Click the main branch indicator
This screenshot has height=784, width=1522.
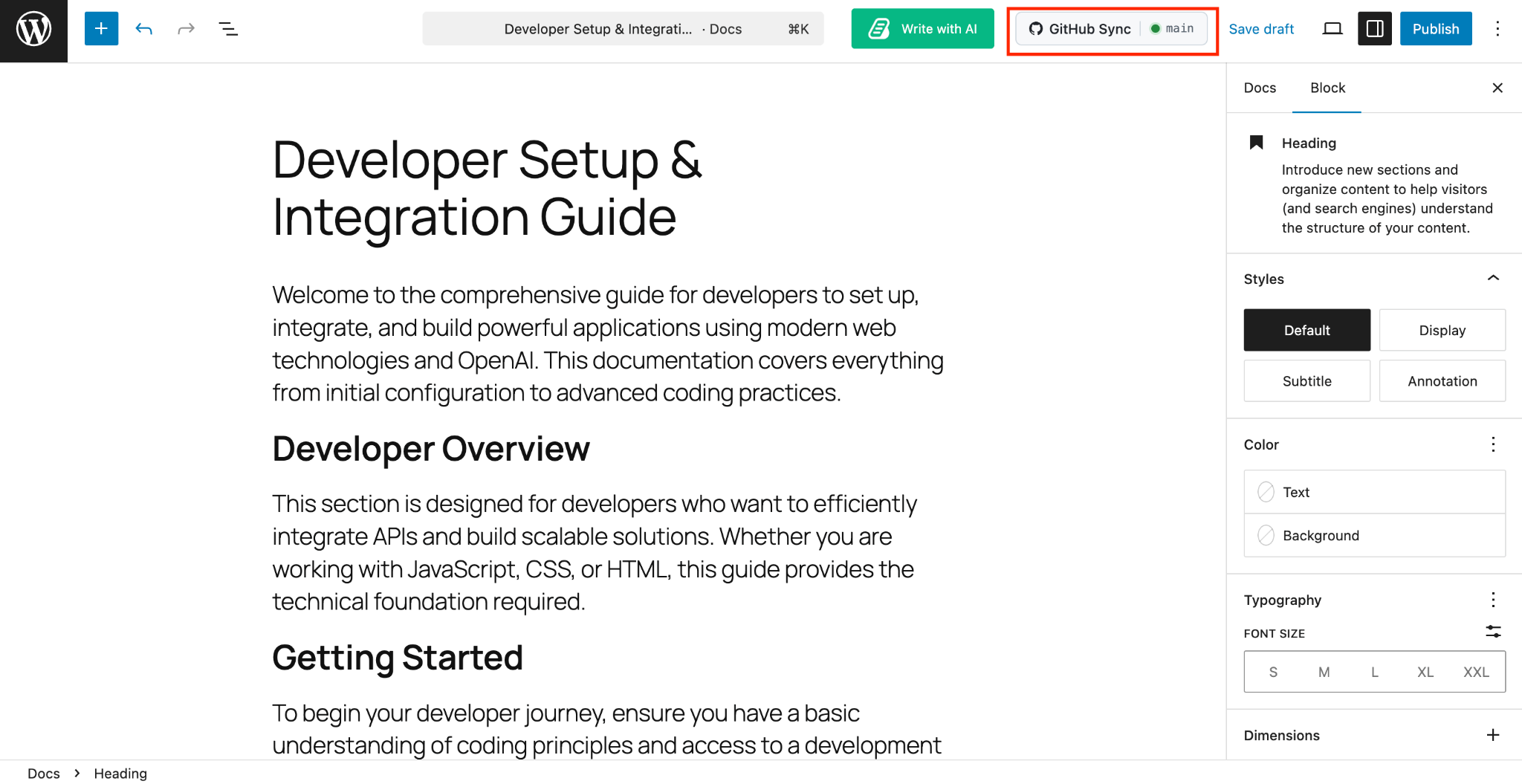click(x=1173, y=28)
